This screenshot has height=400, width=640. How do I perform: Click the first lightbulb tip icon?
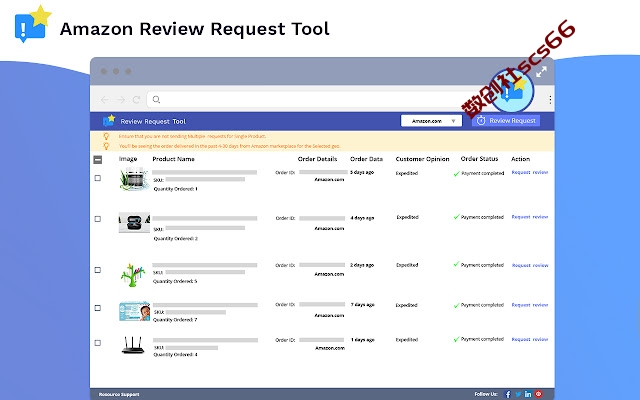[106, 136]
